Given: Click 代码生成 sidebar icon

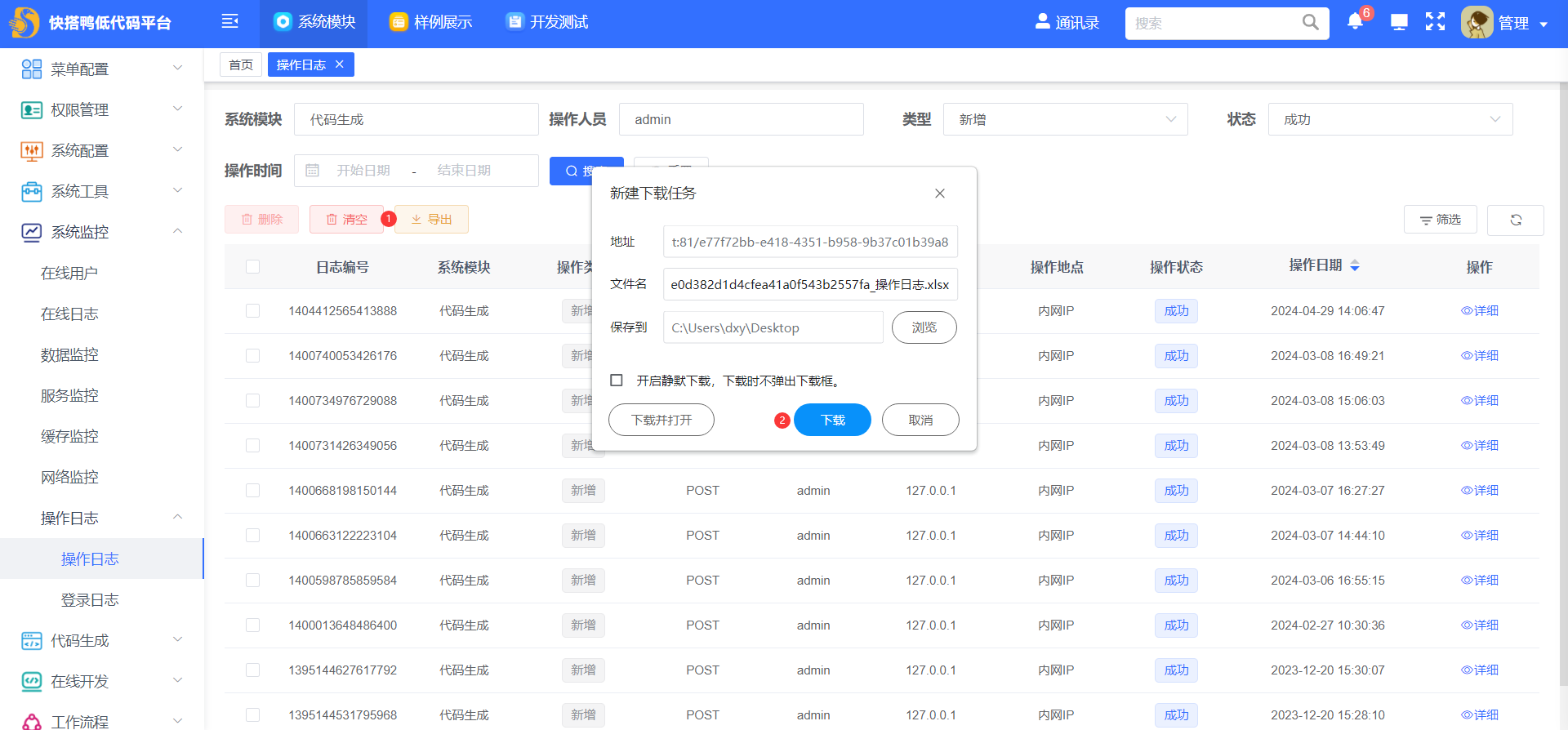Looking at the screenshot, I should [32, 641].
